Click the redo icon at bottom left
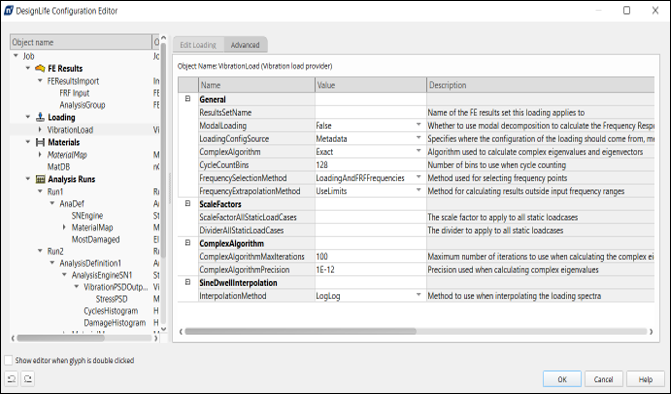The width and height of the screenshot is (671, 394). [28, 379]
